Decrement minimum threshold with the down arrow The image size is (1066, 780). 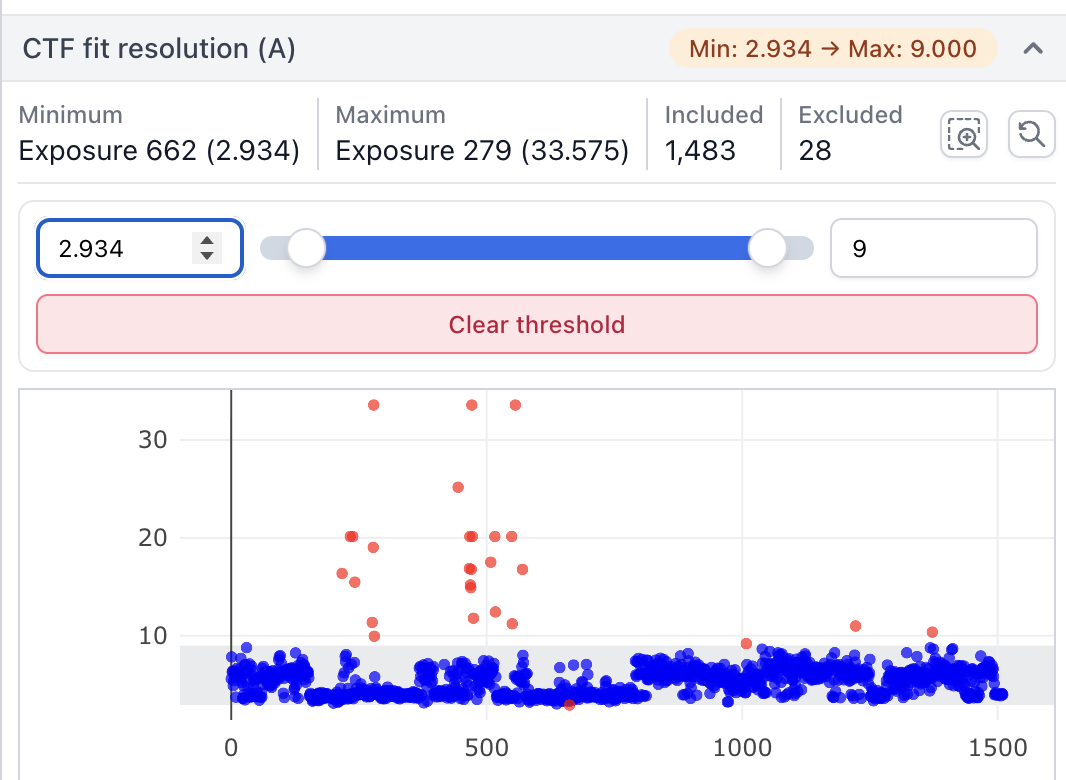coord(207,256)
